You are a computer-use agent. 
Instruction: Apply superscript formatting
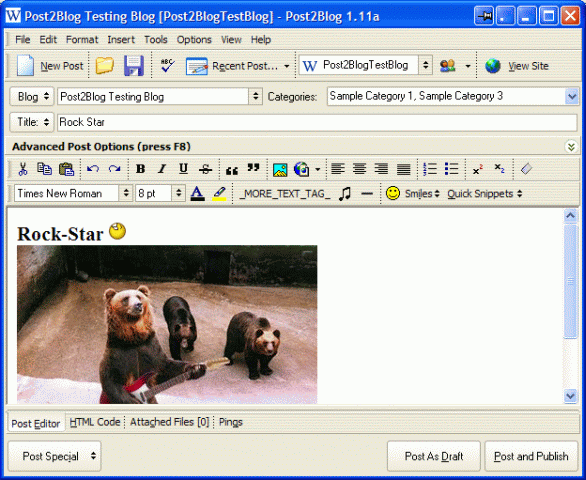point(478,169)
